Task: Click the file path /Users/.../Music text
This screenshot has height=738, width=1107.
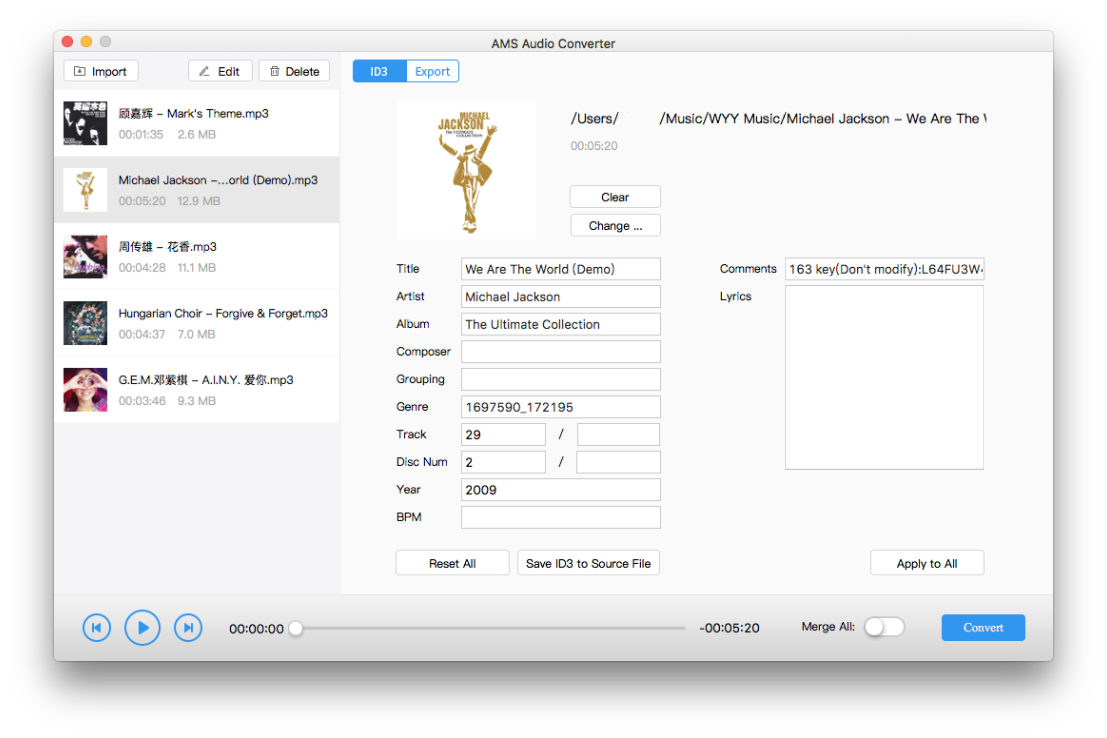Action: [x=779, y=119]
